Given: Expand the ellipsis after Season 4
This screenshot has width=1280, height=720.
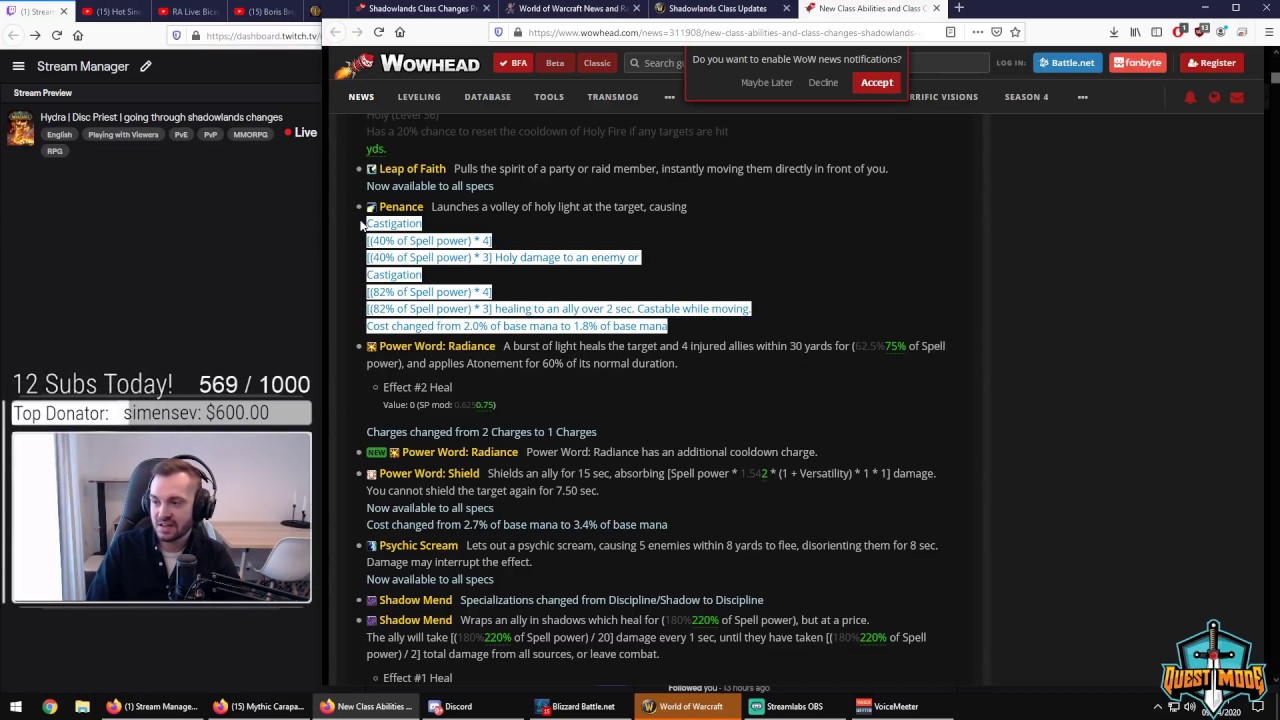Looking at the screenshot, I should (x=1082, y=97).
